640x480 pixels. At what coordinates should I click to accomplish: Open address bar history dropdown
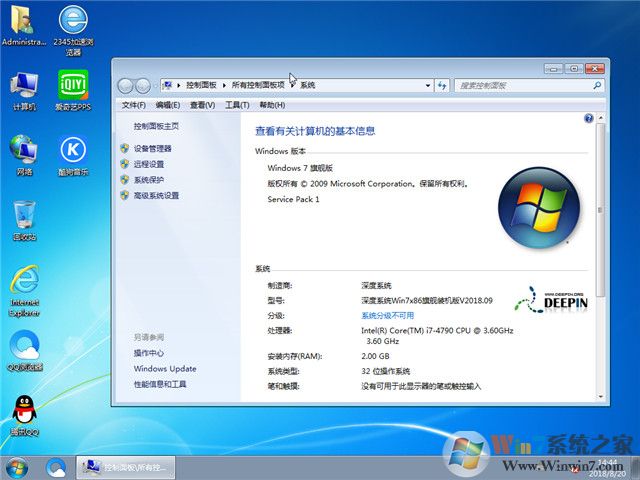coord(428,85)
